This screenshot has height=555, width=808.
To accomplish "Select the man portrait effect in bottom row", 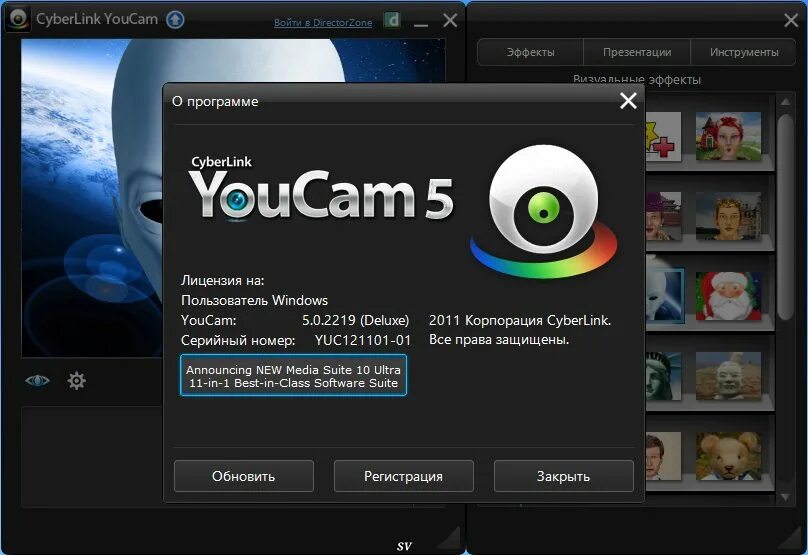I will pos(664,456).
